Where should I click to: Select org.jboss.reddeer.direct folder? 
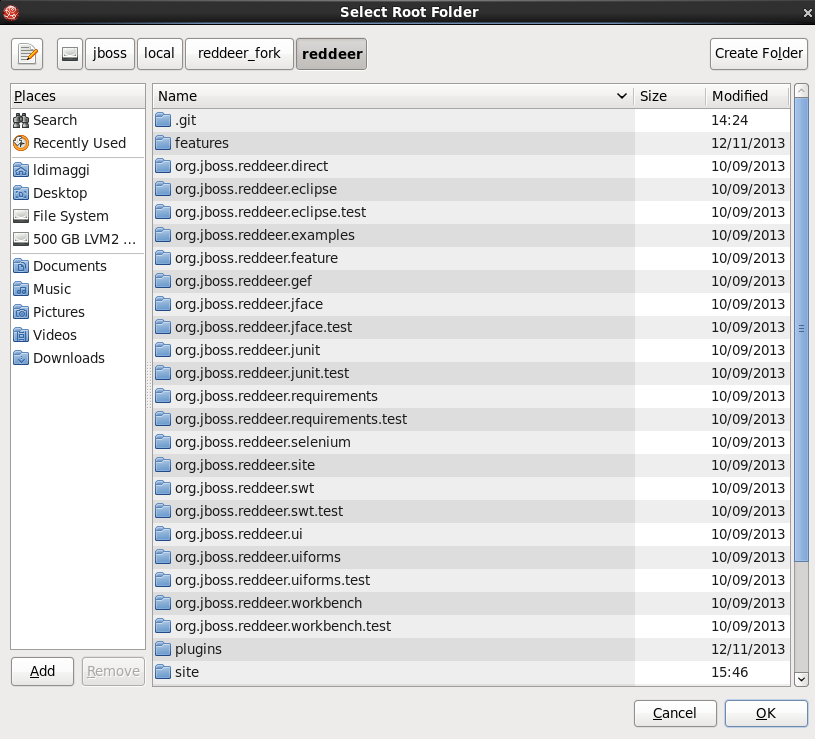[x=471, y=166]
